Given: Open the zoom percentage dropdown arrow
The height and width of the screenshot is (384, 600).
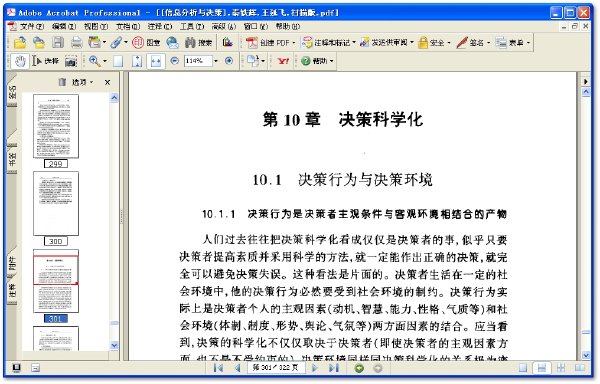Looking at the screenshot, I should 216,61.
